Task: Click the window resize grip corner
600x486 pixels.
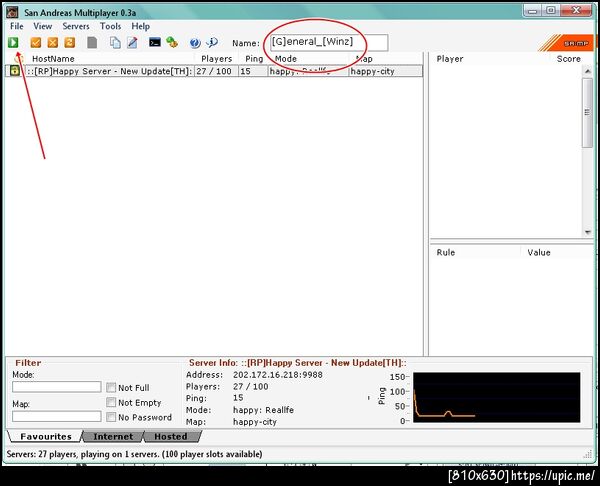Action: tap(588, 454)
